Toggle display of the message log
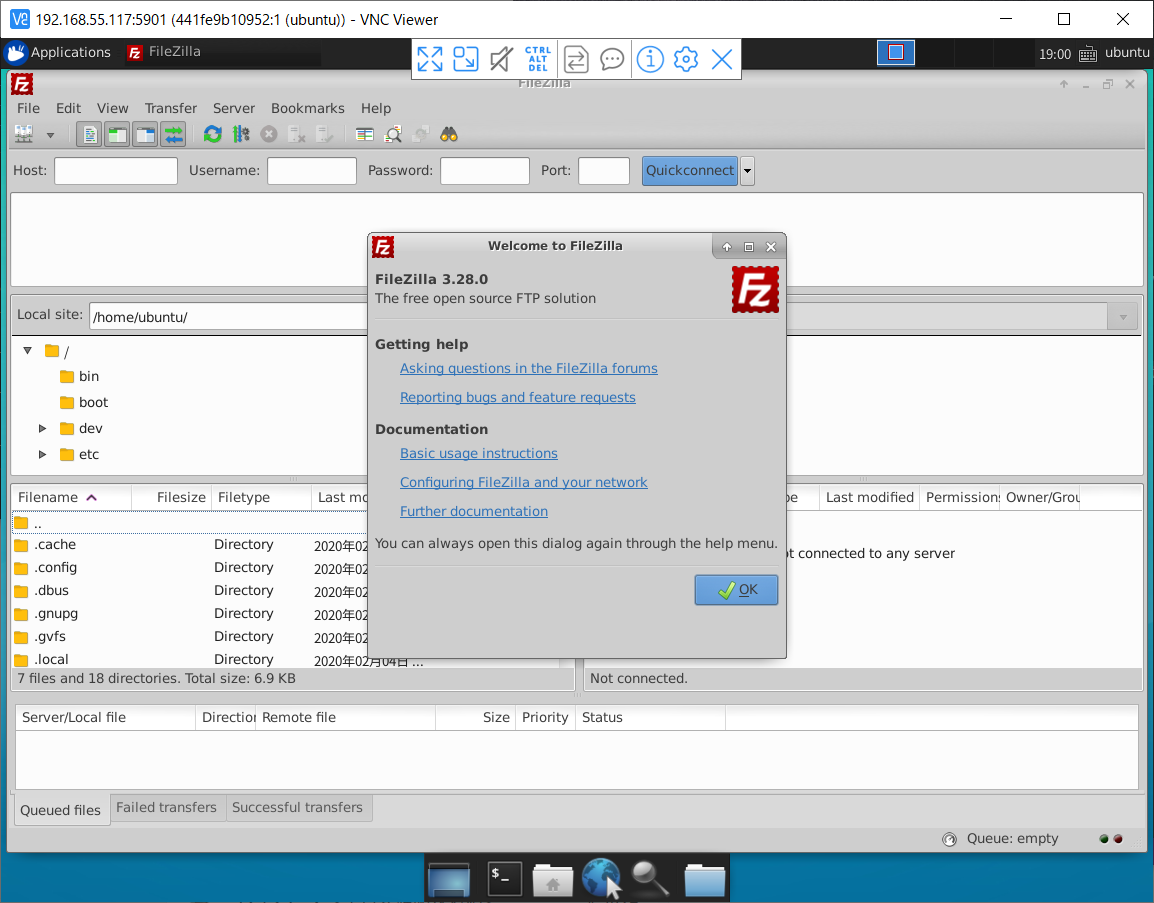 (x=89, y=134)
